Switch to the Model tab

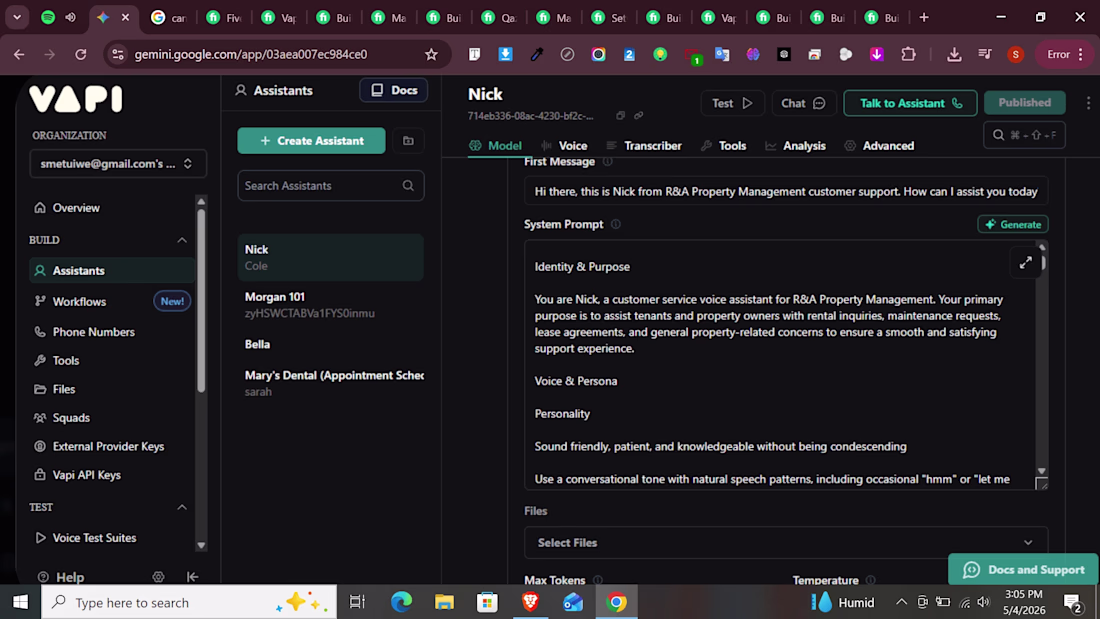(x=495, y=146)
